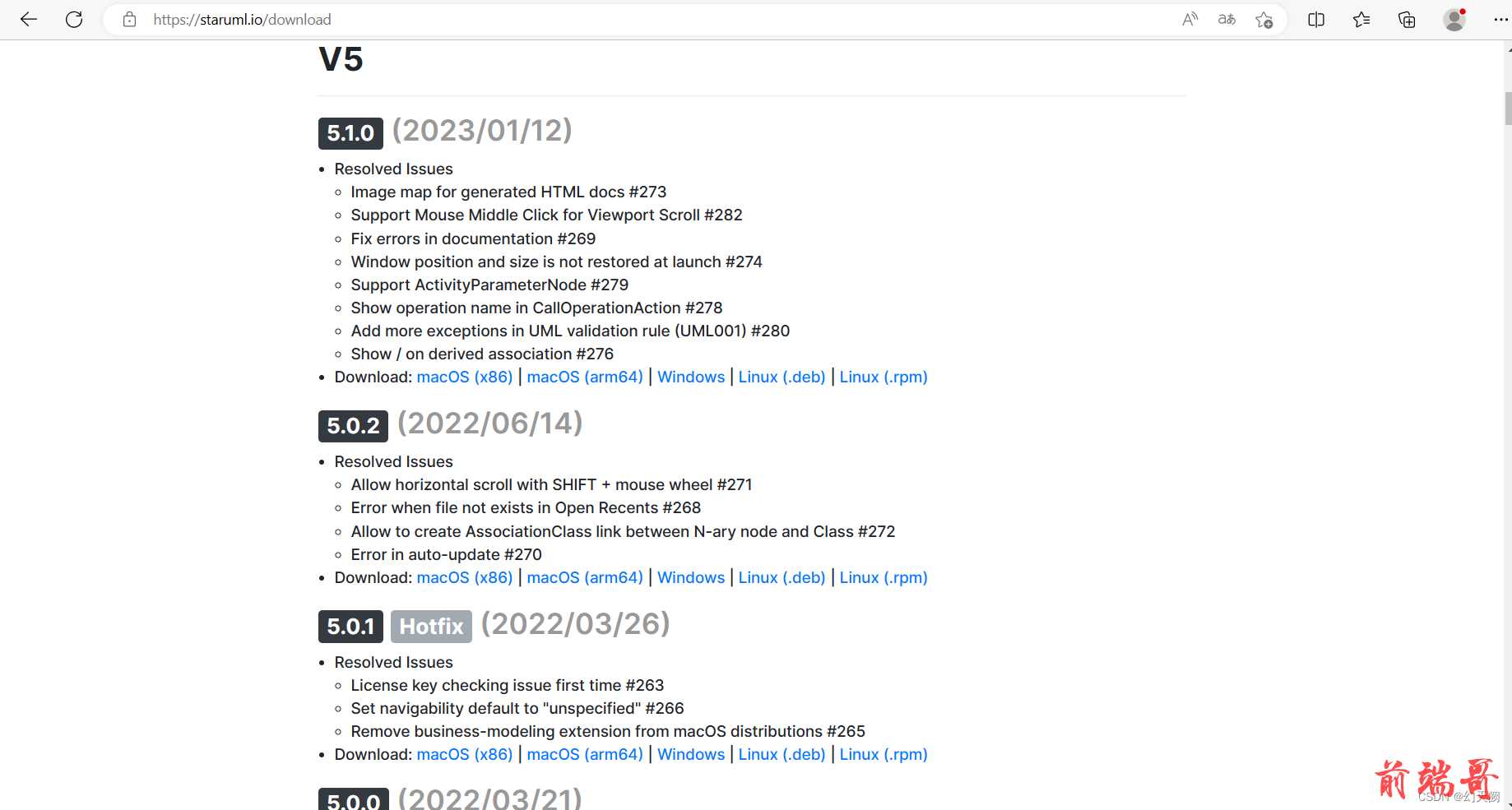Click the 5.1.0 version badge

(x=350, y=133)
